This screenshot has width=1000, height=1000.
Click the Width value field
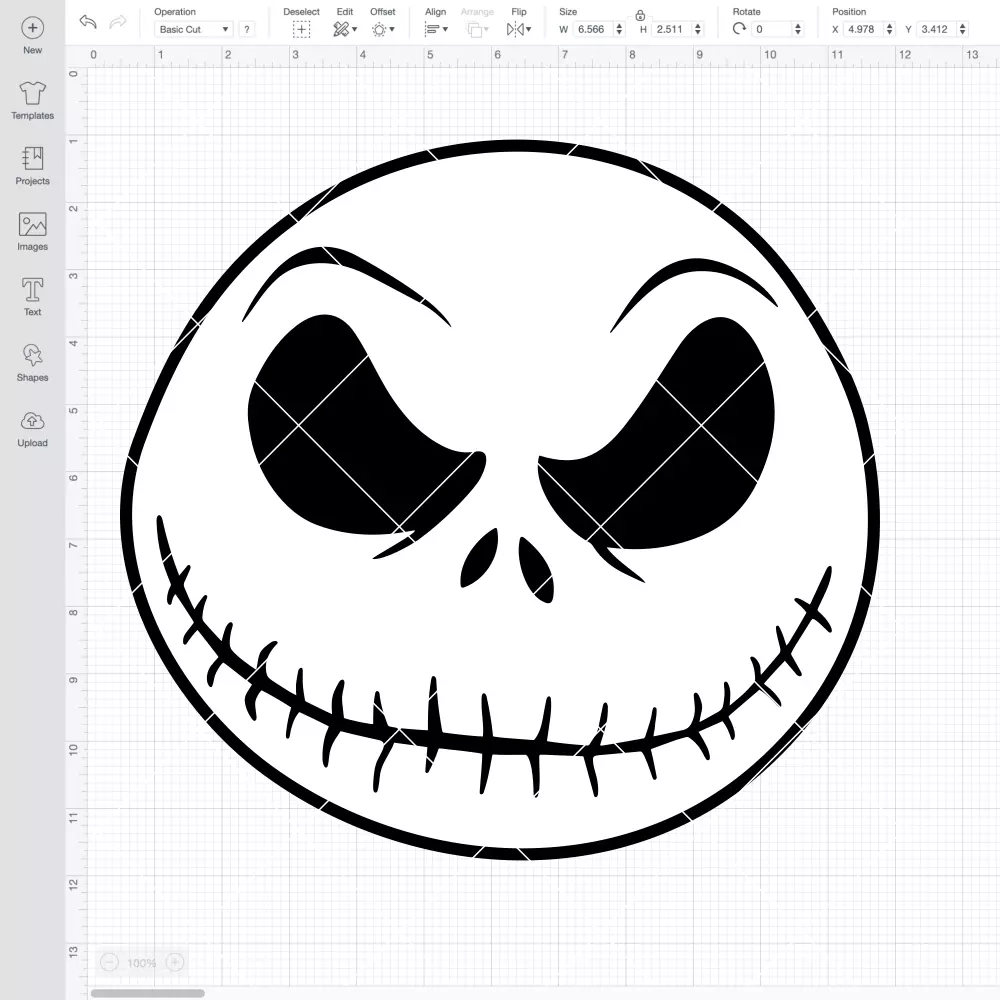click(592, 29)
